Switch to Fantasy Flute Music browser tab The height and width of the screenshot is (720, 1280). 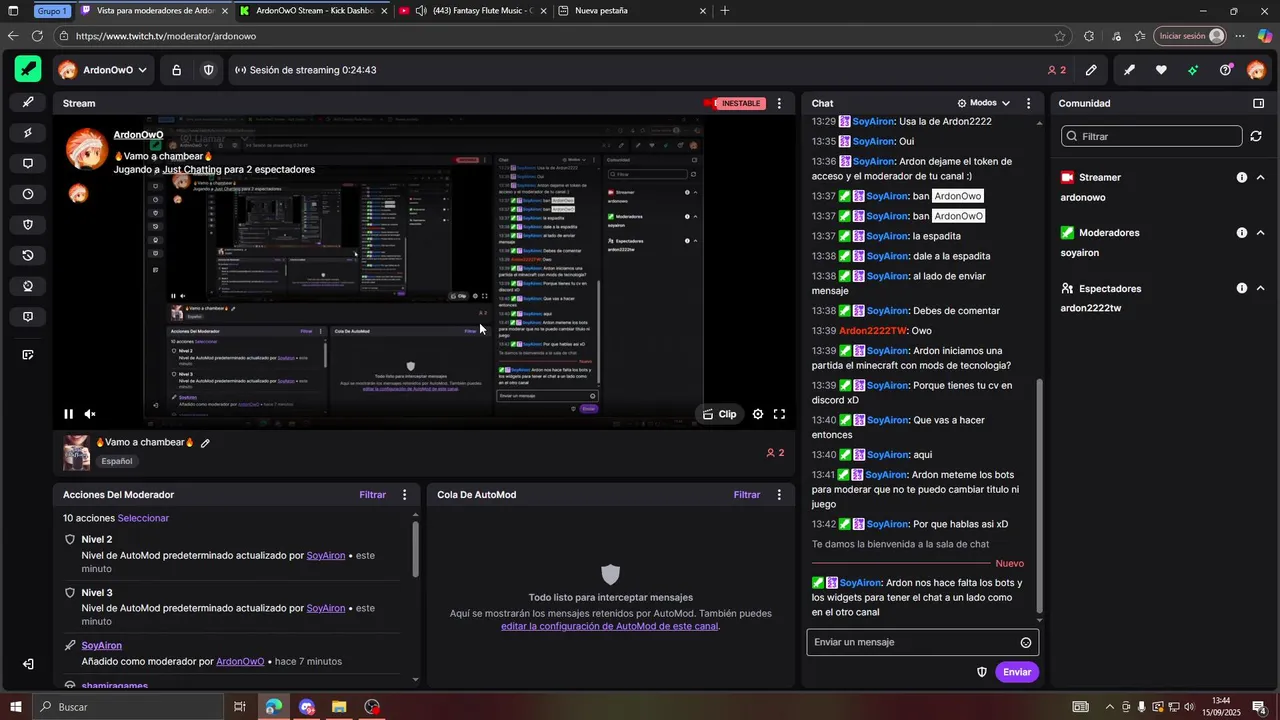point(473,11)
